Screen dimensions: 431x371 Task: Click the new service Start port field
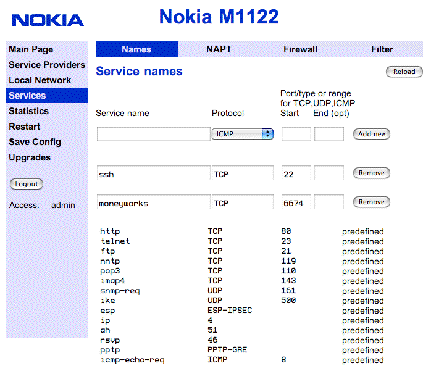[296, 134]
